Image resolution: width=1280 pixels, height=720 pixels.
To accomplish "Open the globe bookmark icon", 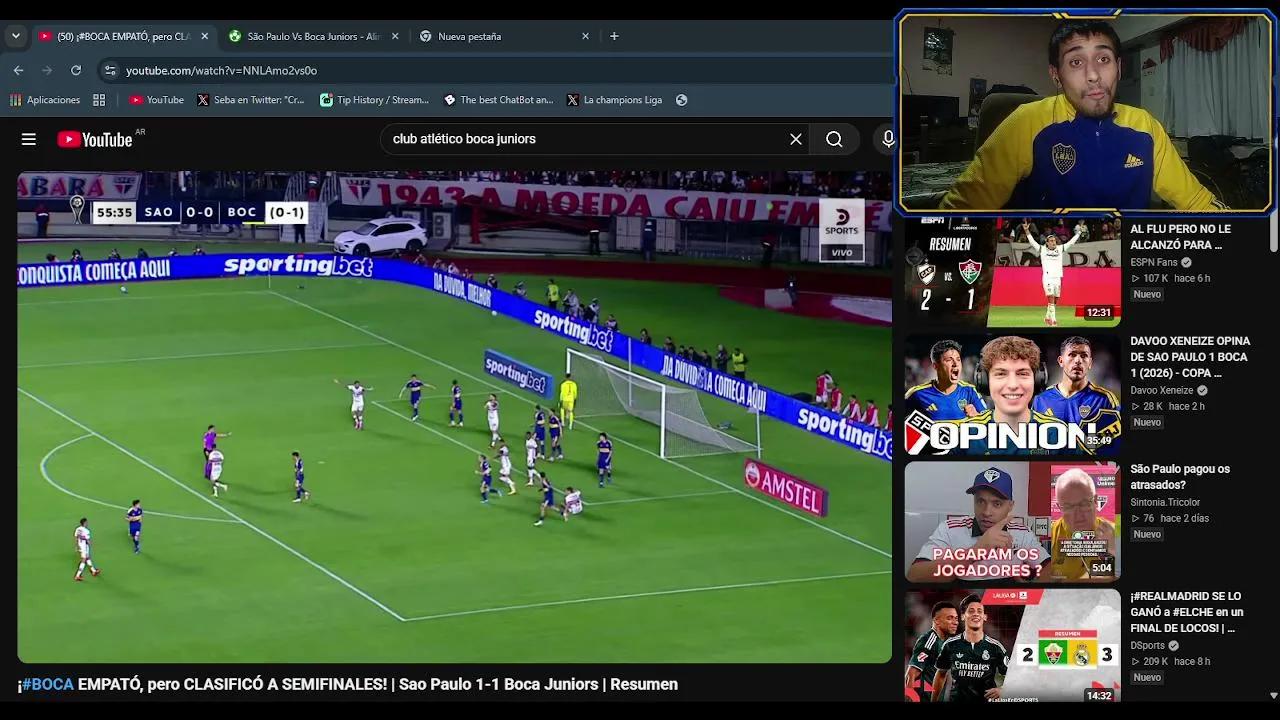I will (682, 100).
